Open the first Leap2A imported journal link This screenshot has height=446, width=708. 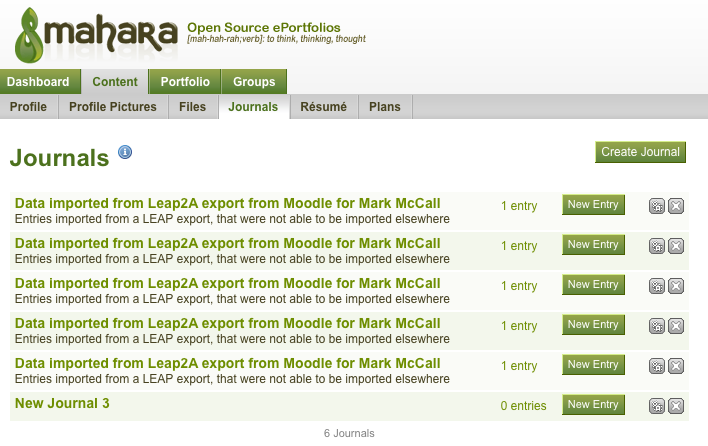[x=228, y=203]
